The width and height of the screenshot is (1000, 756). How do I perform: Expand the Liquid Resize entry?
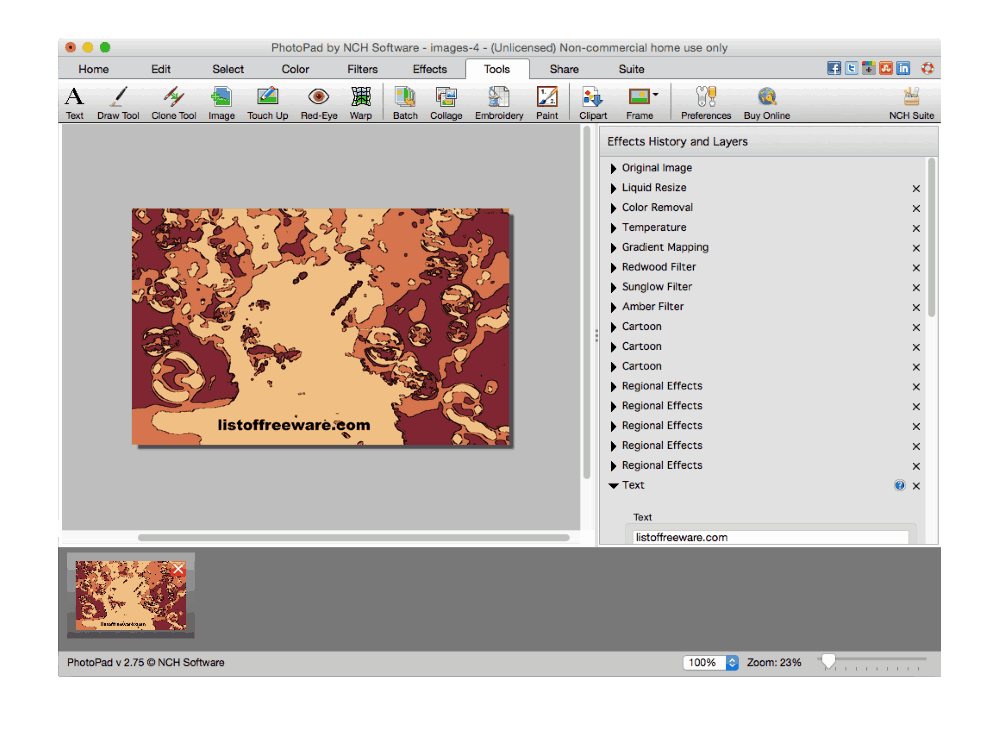pos(613,188)
